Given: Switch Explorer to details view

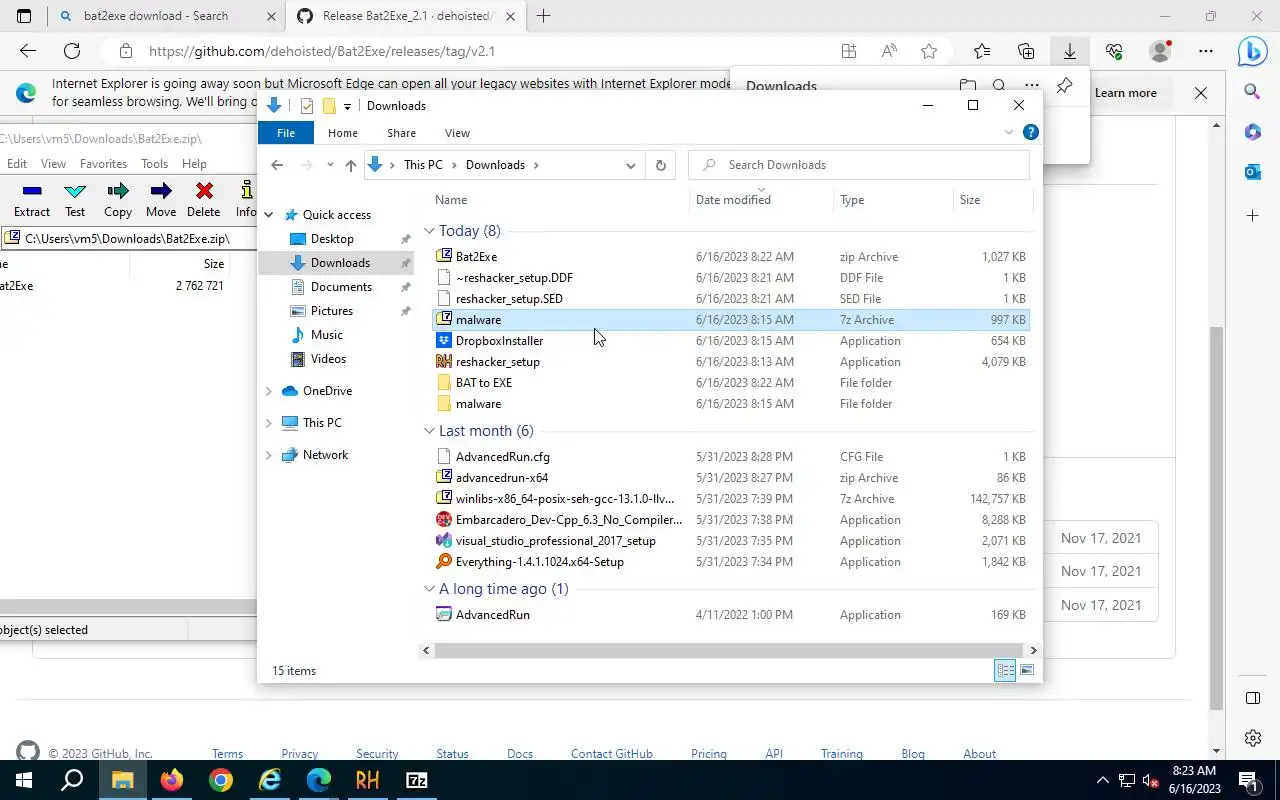Looking at the screenshot, I should point(1005,670).
